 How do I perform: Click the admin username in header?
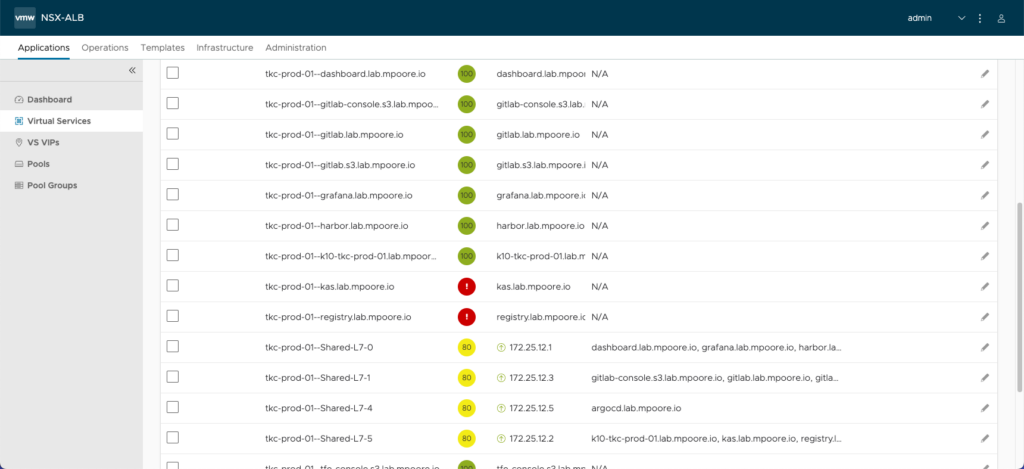pos(920,18)
